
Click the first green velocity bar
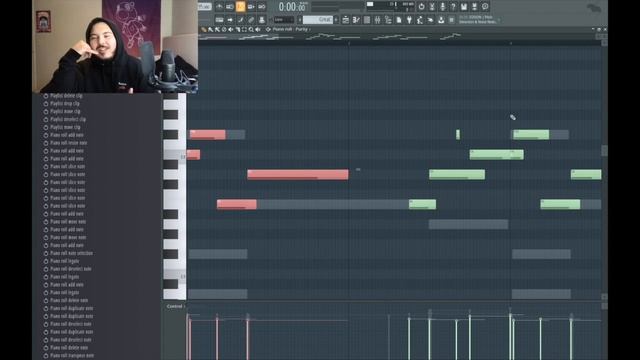409,337
